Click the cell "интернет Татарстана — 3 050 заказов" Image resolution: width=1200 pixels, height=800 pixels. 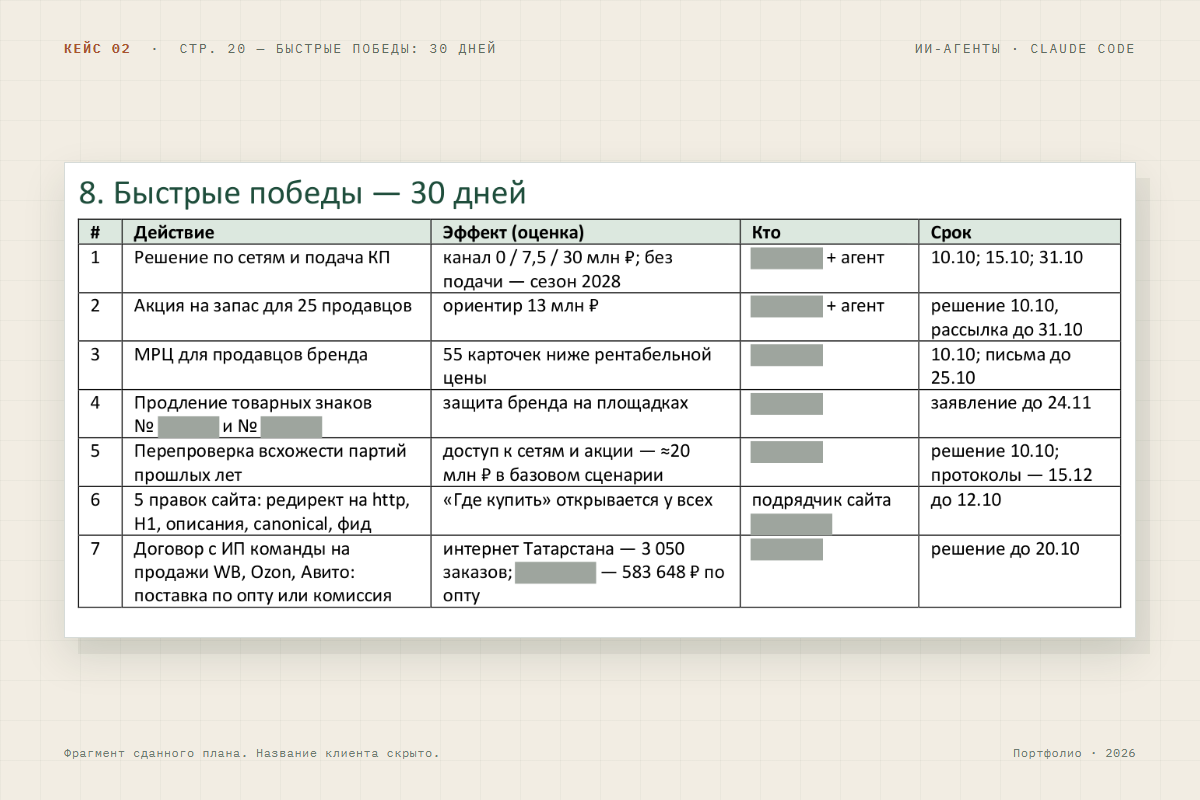coord(583,572)
